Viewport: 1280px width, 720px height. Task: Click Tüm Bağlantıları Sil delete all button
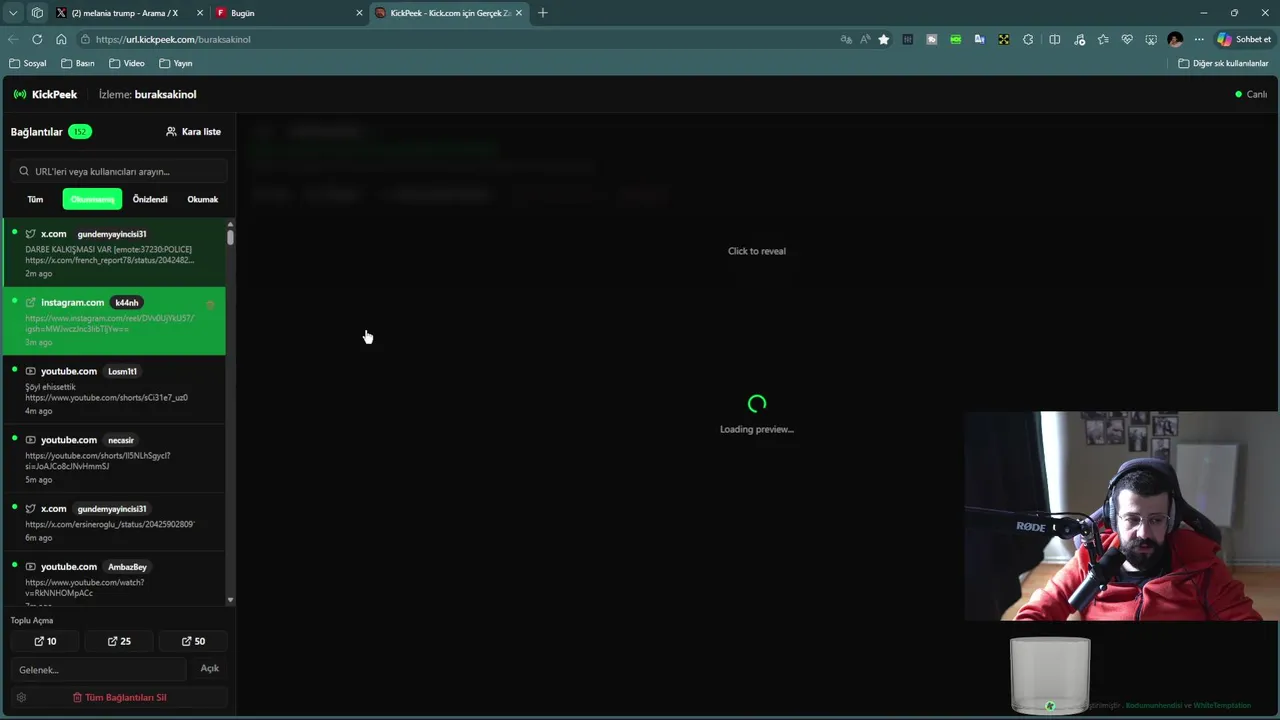click(119, 697)
